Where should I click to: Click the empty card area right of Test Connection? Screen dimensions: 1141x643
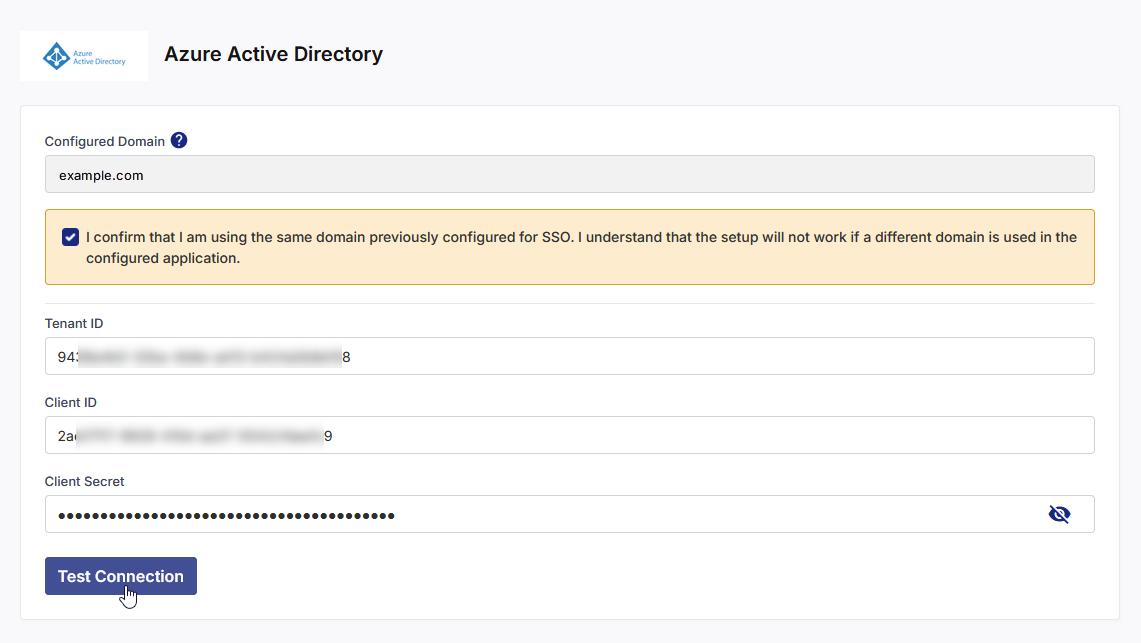pos(650,576)
